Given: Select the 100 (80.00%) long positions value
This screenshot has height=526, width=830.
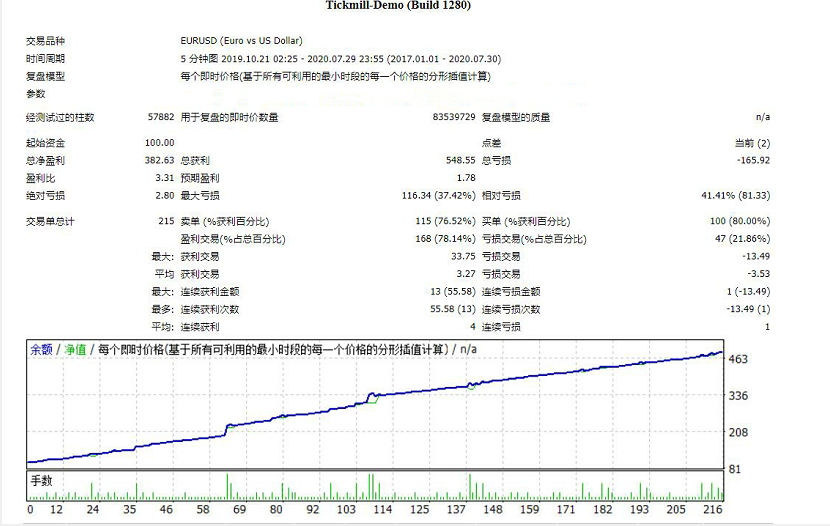Looking at the screenshot, I should (740, 221).
